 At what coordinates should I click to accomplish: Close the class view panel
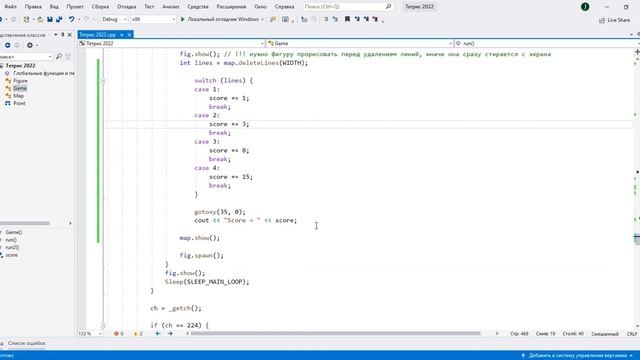(x=69, y=35)
